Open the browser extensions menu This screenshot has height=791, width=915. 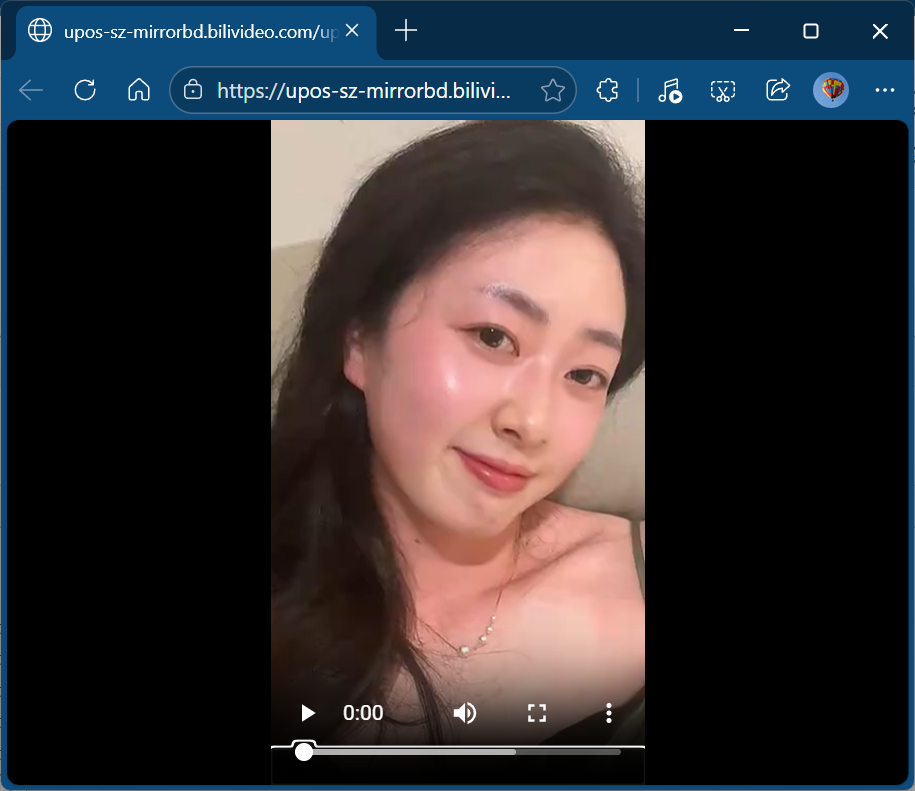click(606, 91)
